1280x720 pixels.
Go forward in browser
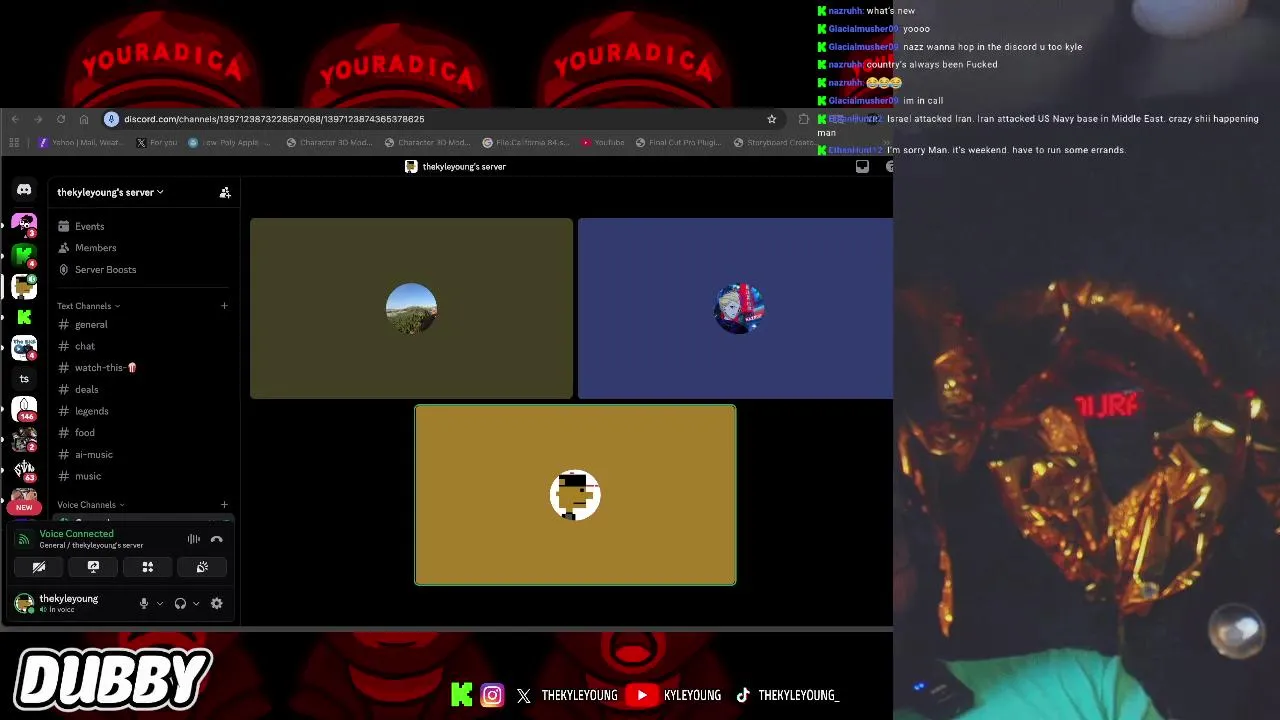click(38, 119)
